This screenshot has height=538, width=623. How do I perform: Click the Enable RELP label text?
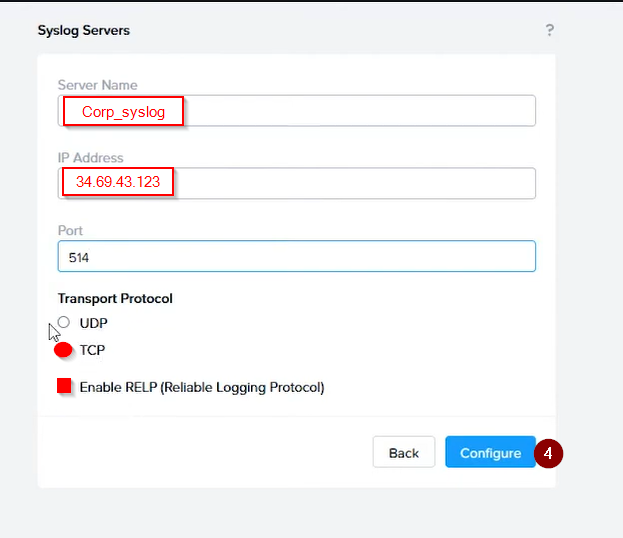(x=202, y=387)
